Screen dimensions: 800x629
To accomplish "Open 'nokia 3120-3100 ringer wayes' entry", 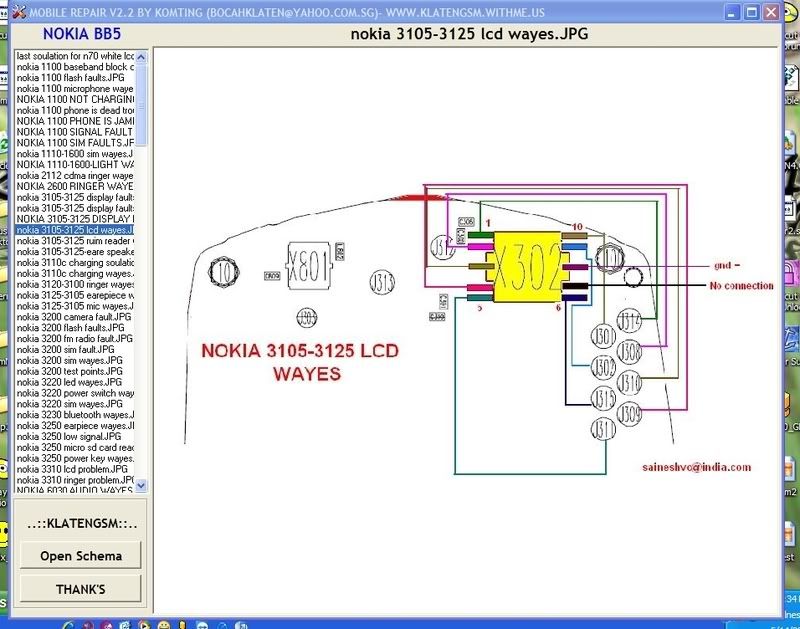I will 75,284.
